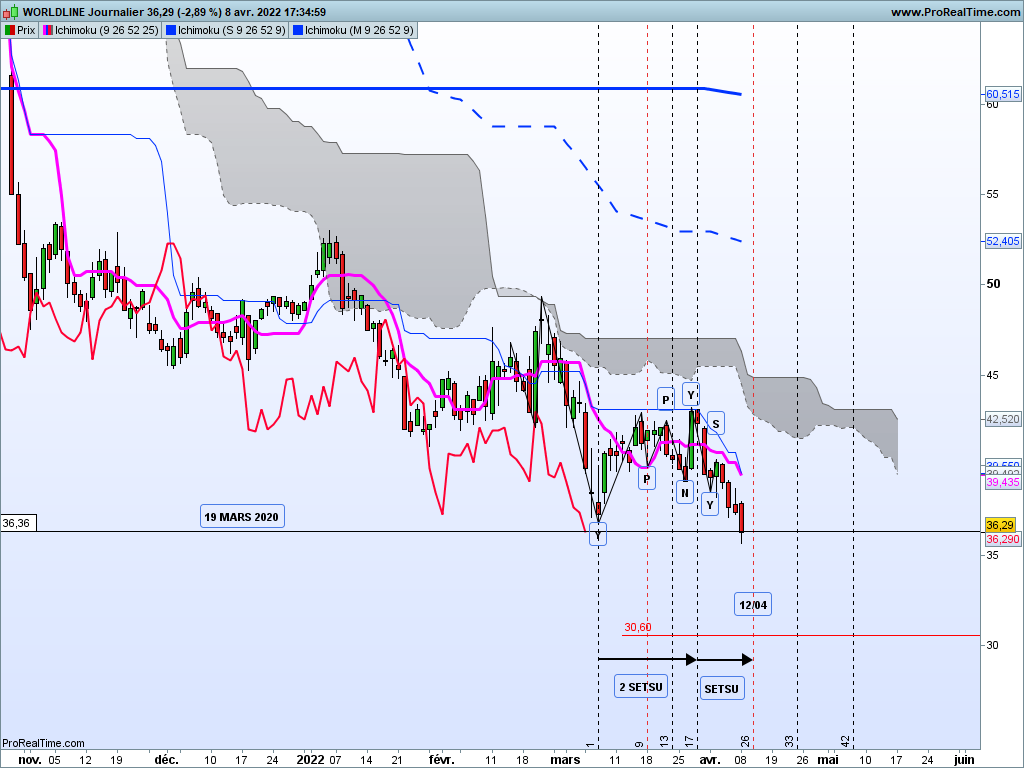Open the Ichimoku (9 26 52 25) indicator tab
1024x768 pixels.
(101, 30)
